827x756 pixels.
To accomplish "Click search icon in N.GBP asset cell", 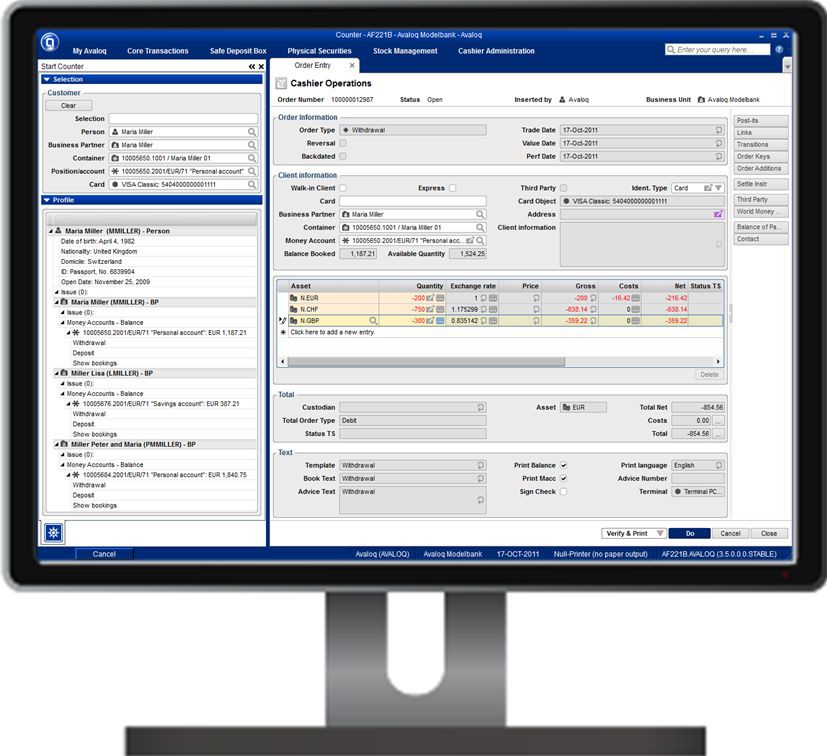I will 373,321.
